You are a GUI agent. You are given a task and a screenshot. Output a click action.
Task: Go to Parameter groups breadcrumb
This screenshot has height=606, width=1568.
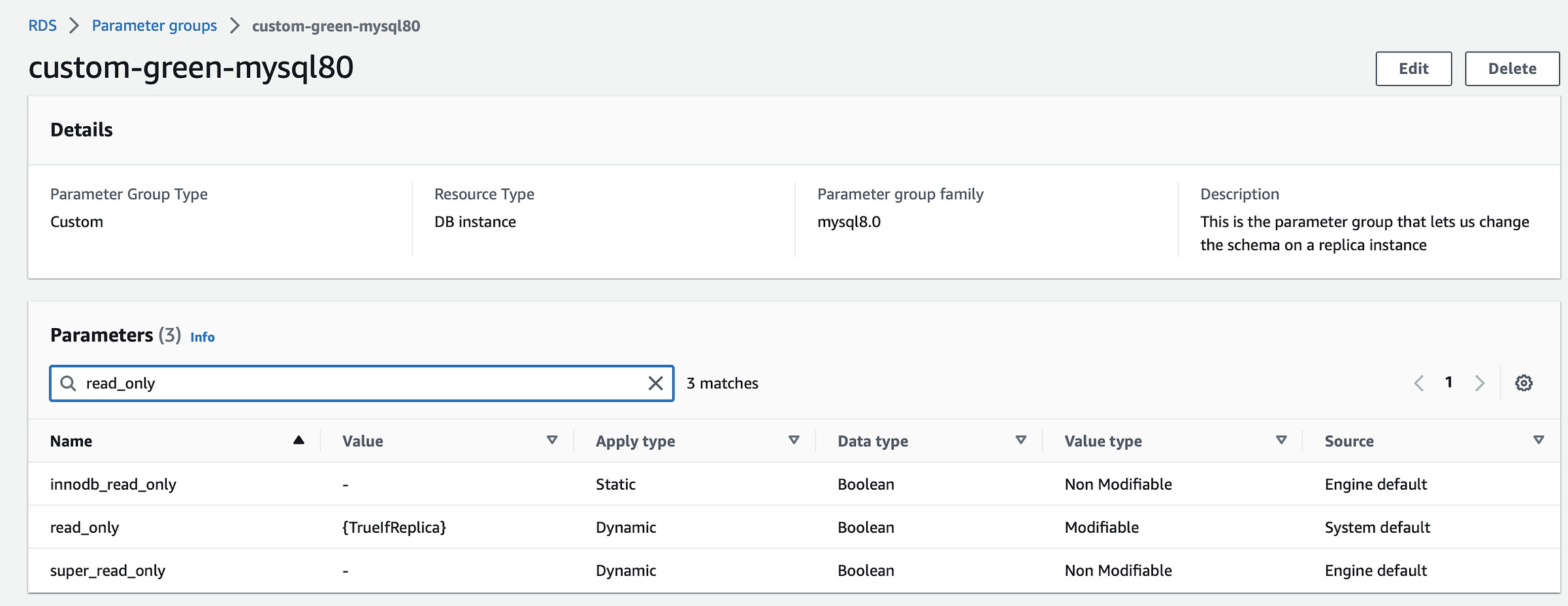pos(154,25)
